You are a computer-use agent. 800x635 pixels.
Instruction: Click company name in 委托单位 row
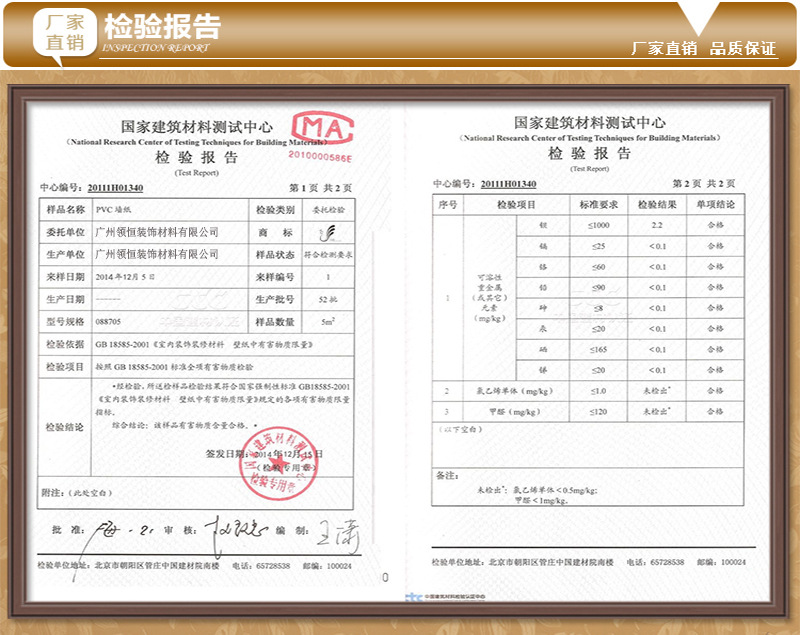(157, 232)
